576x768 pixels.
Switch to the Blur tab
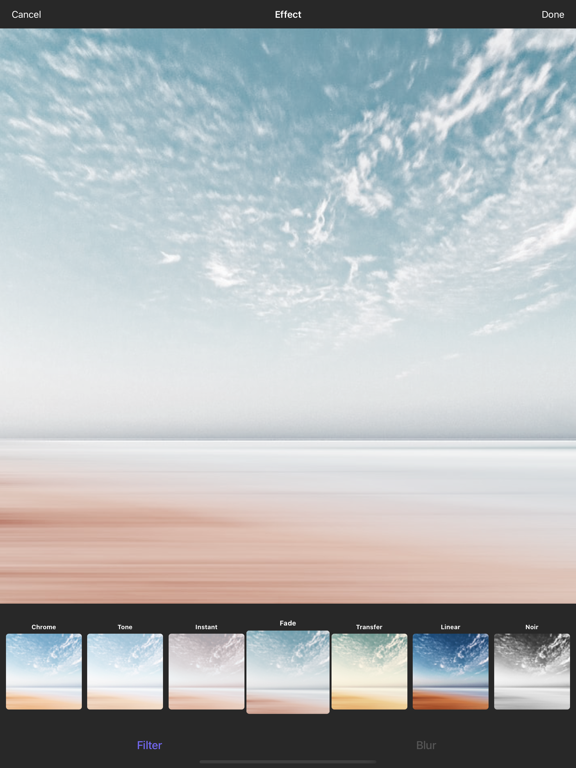pos(426,745)
